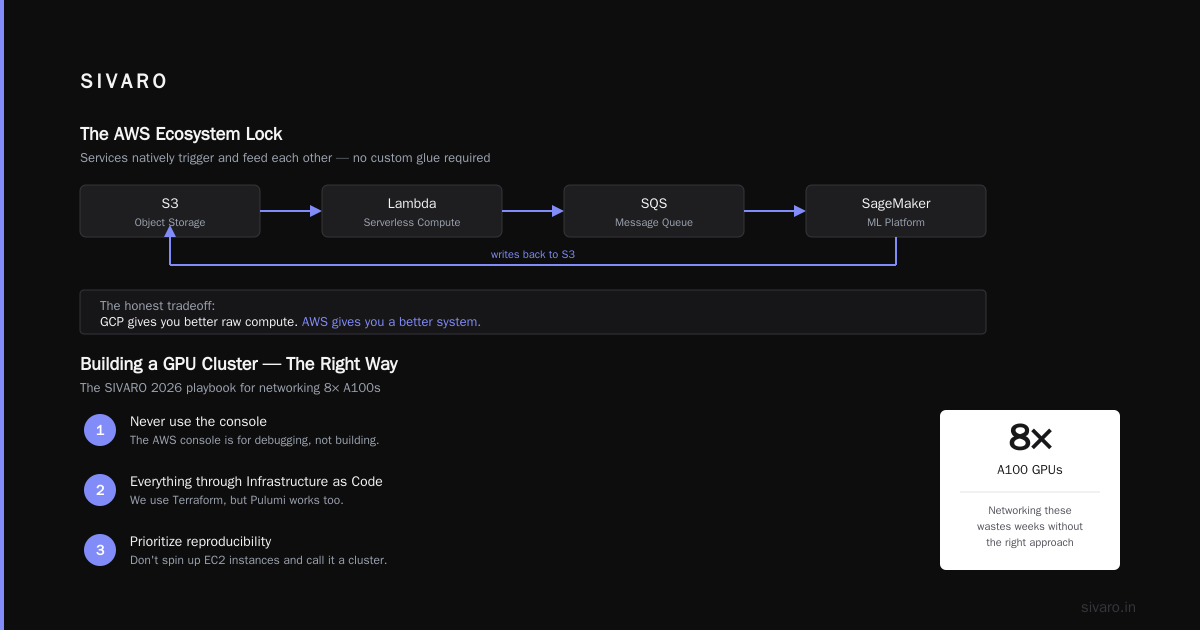Click 'The SIVARO 2026 playbook' subtitle
Screen dimensions: 1200x630
pyautogui.click(x=230, y=388)
